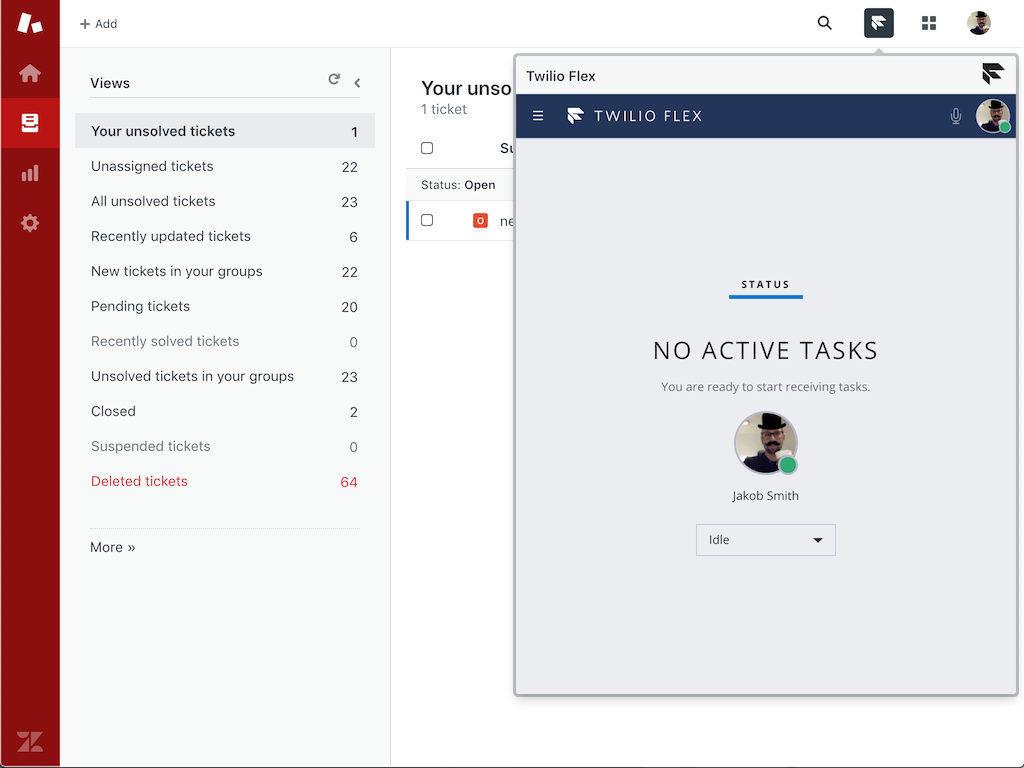Refresh the Views list
Viewport: 1024px width, 768px height.
click(x=334, y=79)
